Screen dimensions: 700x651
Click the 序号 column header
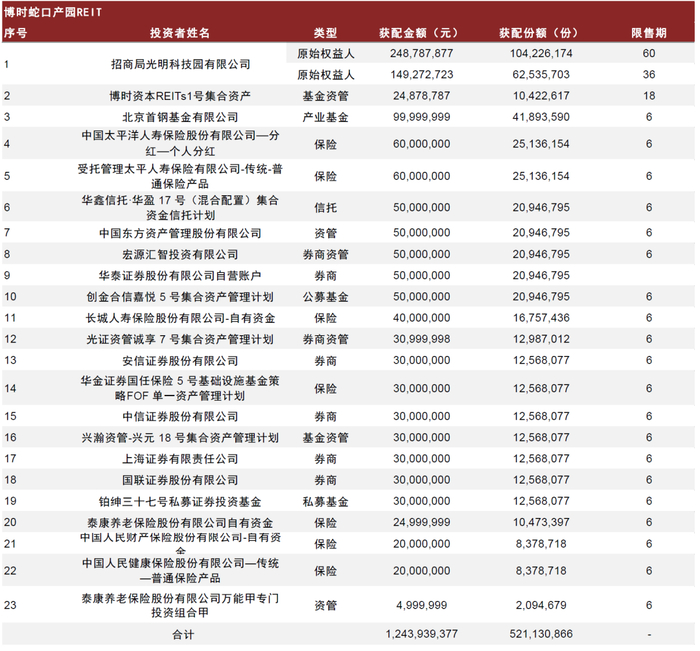[x=16, y=33]
